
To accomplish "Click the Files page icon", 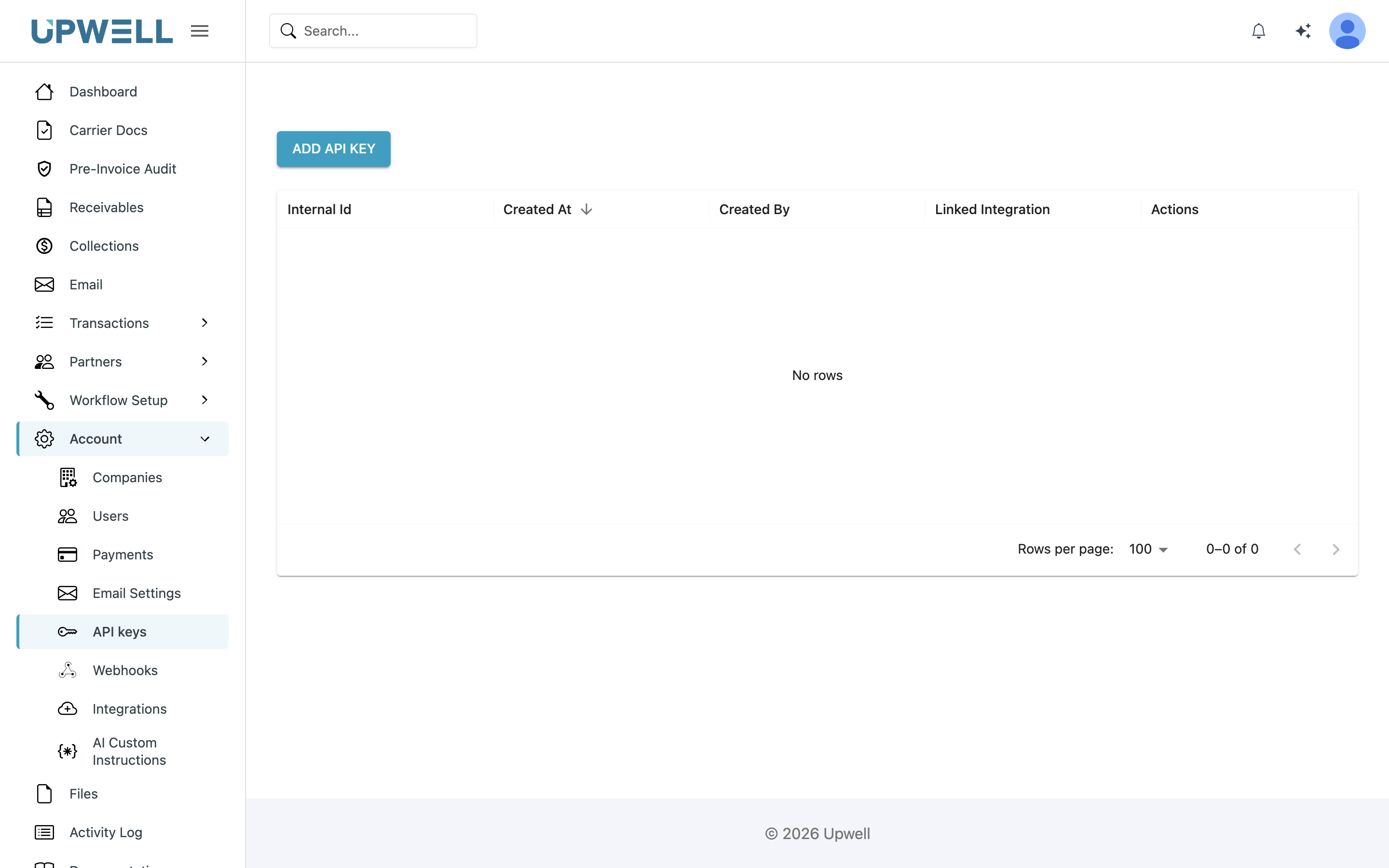I will pyautogui.click(x=44, y=794).
